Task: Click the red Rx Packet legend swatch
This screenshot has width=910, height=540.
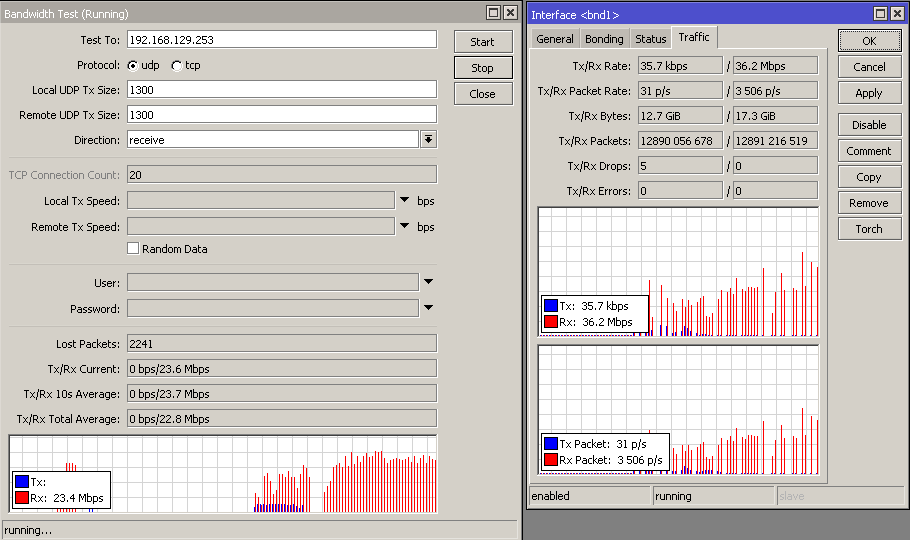Action: pos(551,460)
